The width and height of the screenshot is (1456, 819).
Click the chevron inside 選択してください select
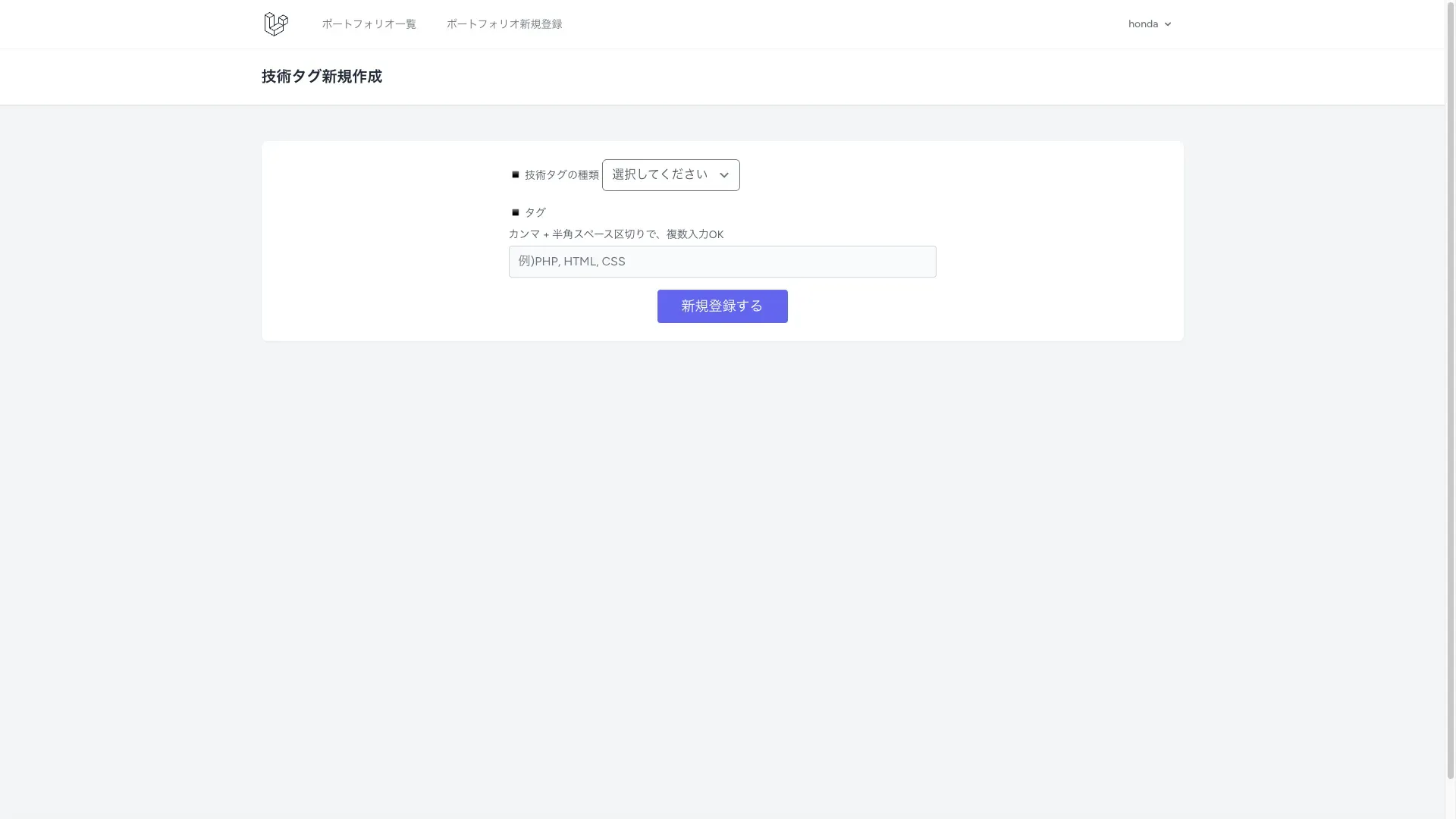tap(724, 175)
